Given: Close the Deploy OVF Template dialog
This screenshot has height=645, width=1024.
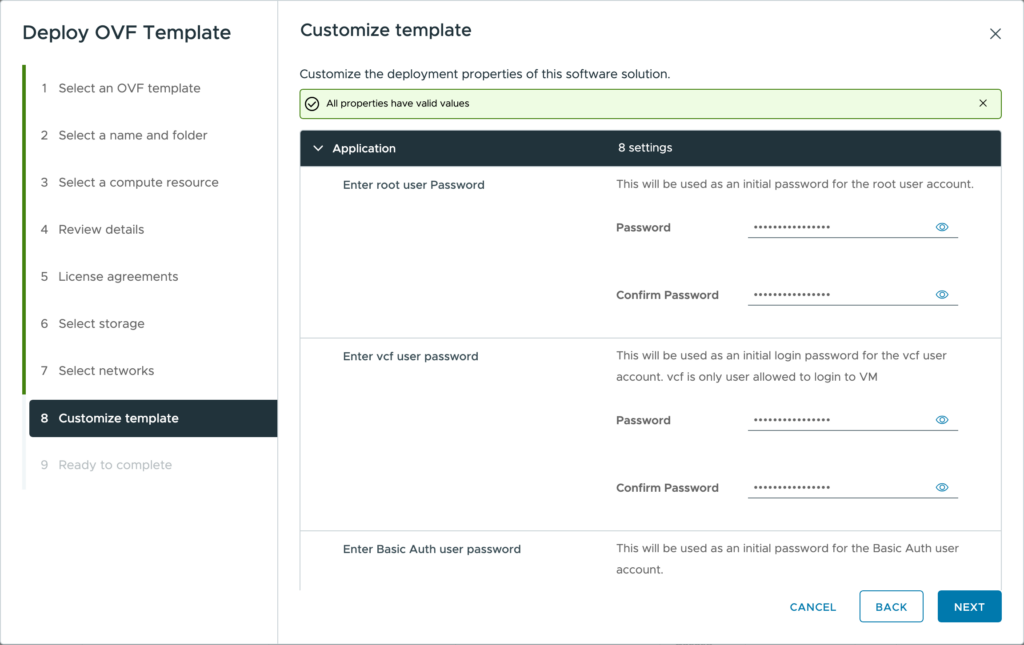Looking at the screenshot, I should pyautogui.click(x=995, y=34).
